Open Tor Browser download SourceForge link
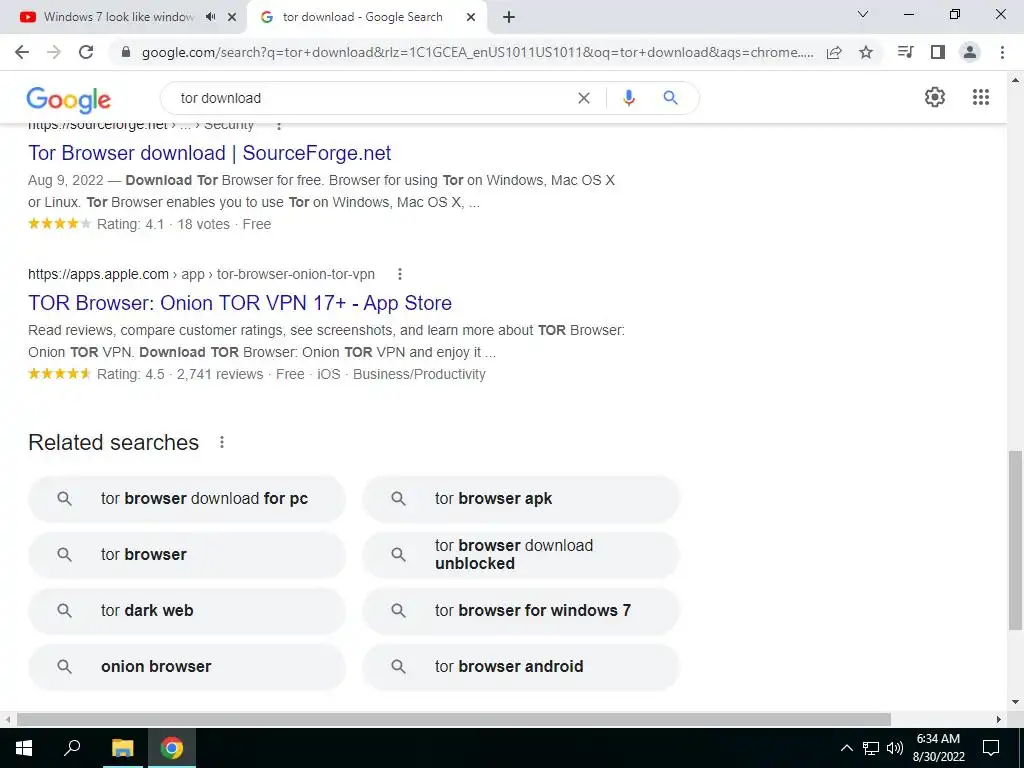This screenshot has width=1024, height=768. [x=210, y=153]
